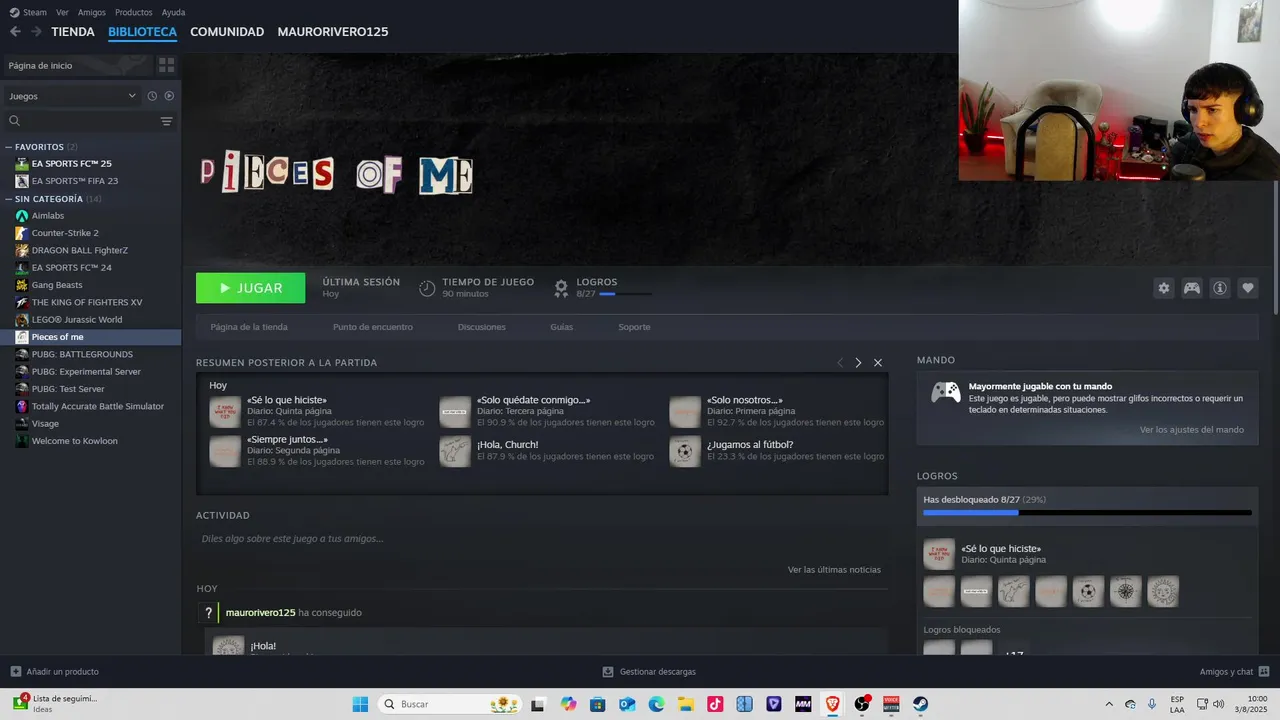This screenshot has width=1280, height=720.
Task: Go to the COMUNIDAD section
Action: click(227, 32)
